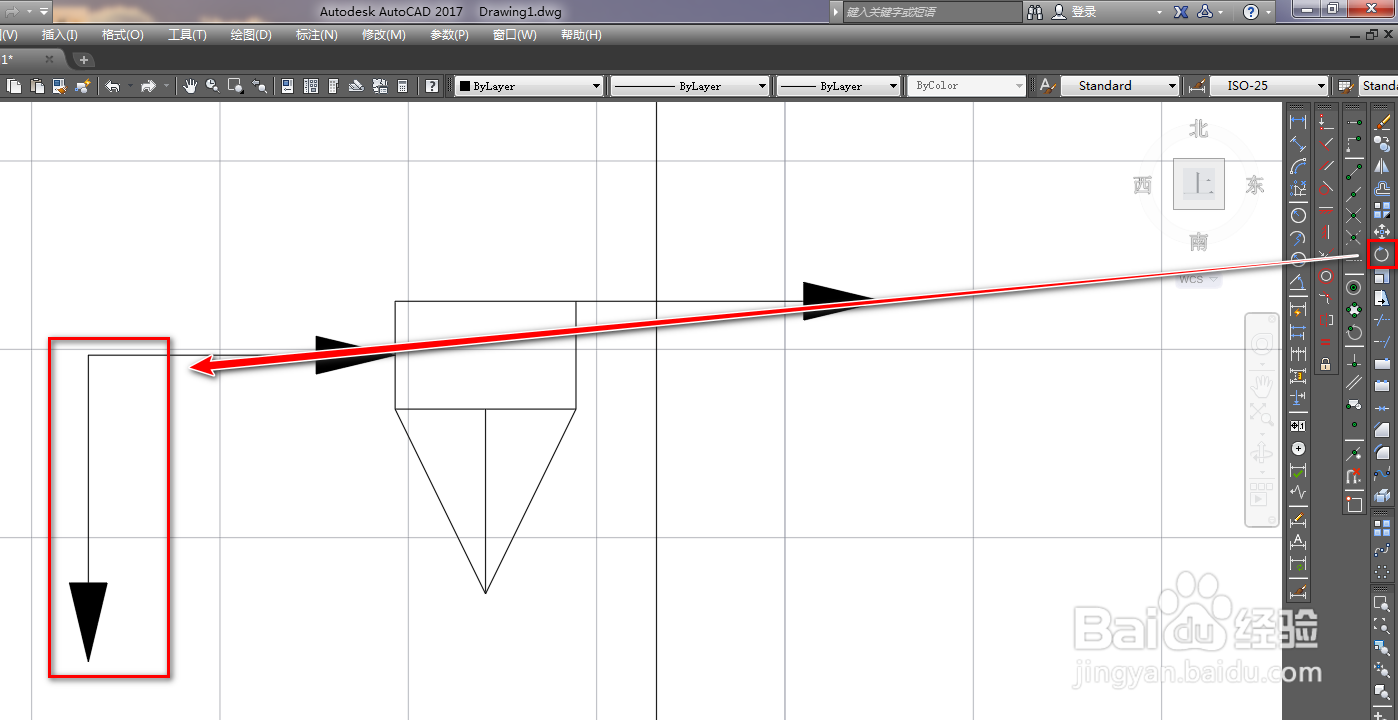Toggle the Midpoint object snap
Viewport: 1398px width, 720px height.
click(x=1353, y=192)
